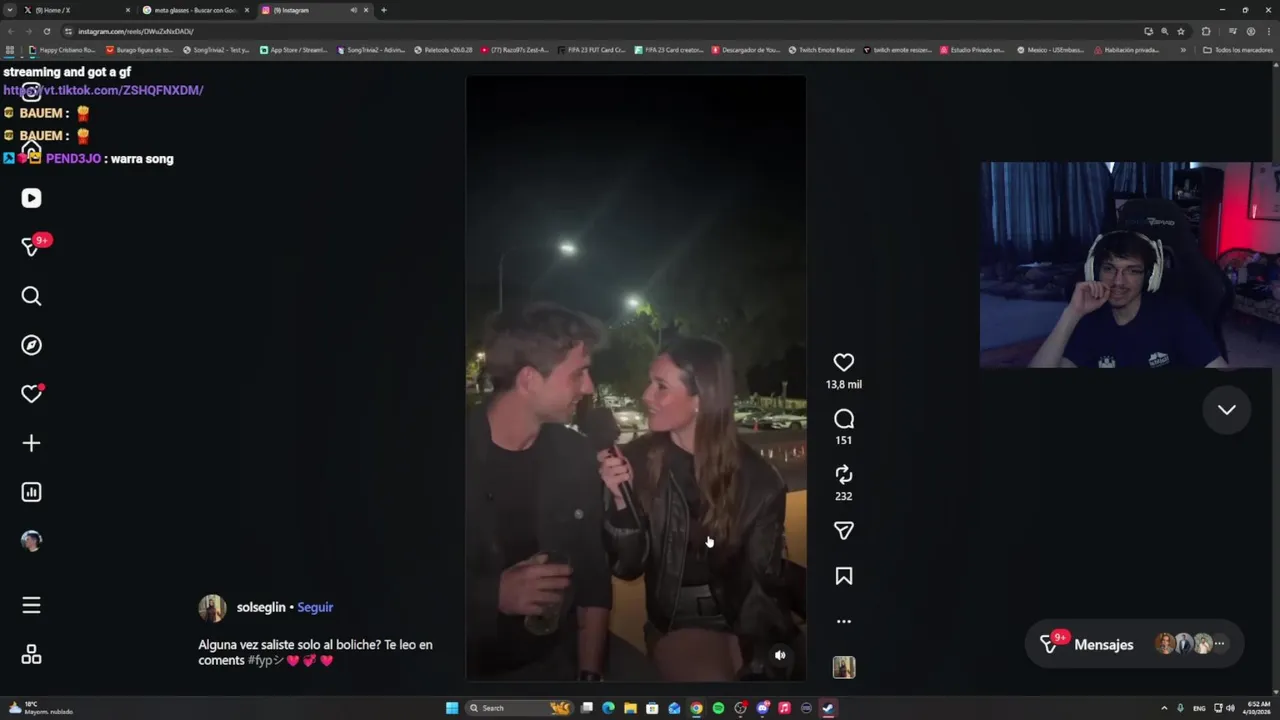This screenshot has height=720, width=1280.
Task: Open options dots in Mensajes panel
Action: point(1219,644)
